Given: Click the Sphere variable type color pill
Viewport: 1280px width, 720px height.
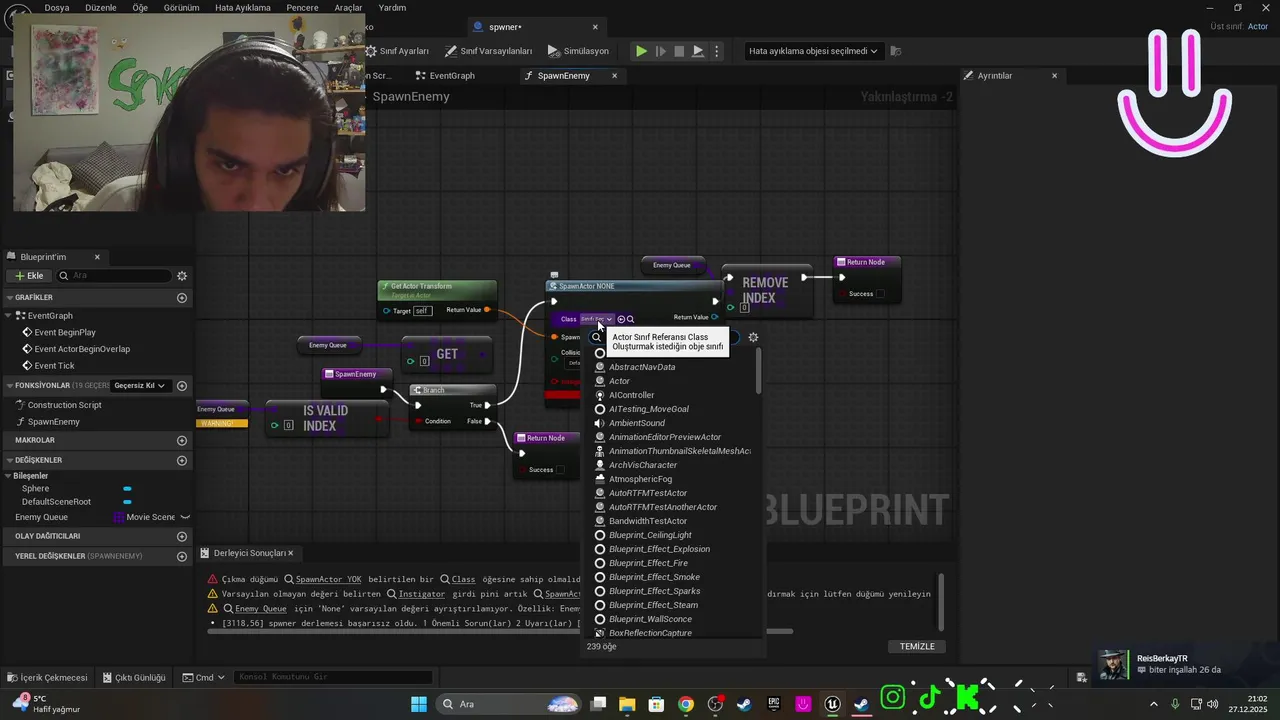Looking at the screenshot, I should click(x=127, y=489).
